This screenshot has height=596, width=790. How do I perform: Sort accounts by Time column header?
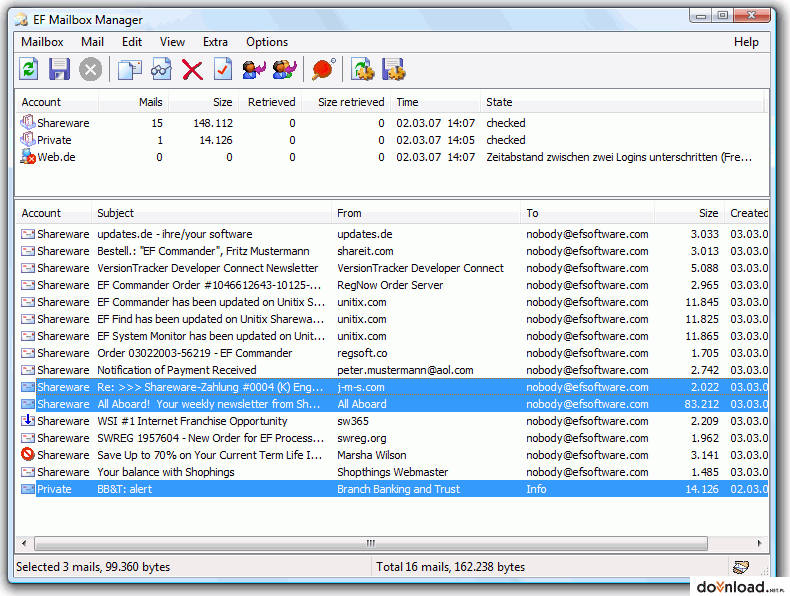[x=435, y=102]
